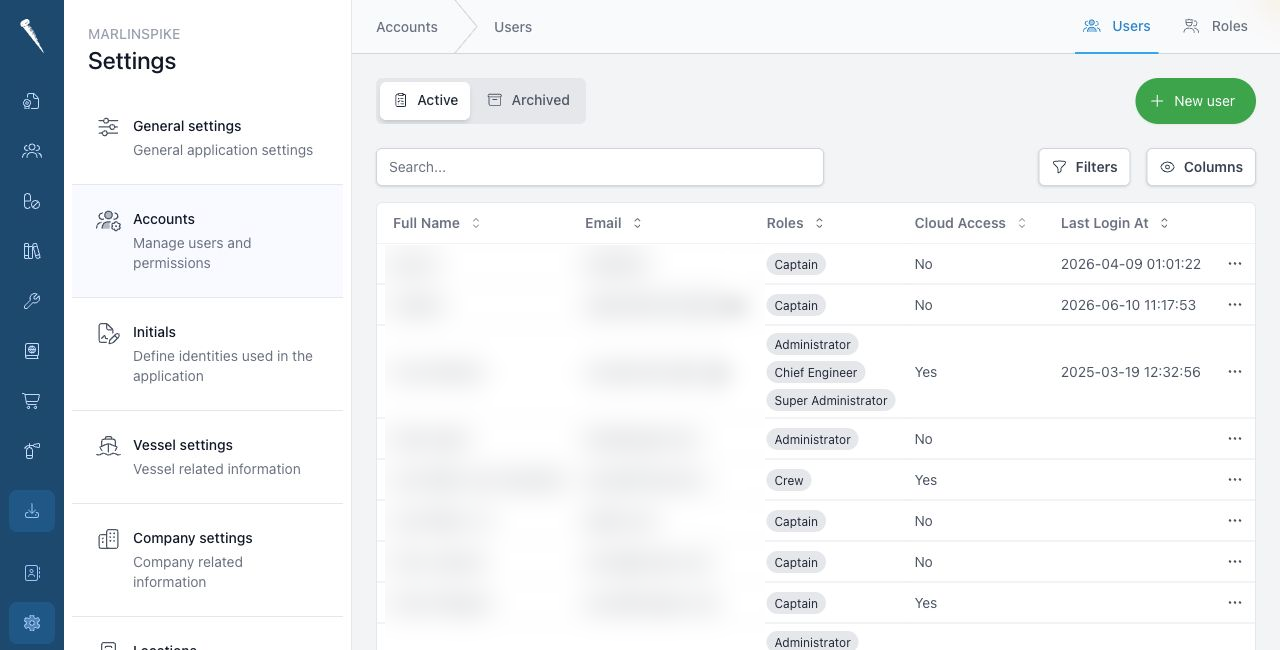Open row menu for login 2026-04-09 01:01:22
This screenshot has width=1280, height=650.
[1234, 264]
